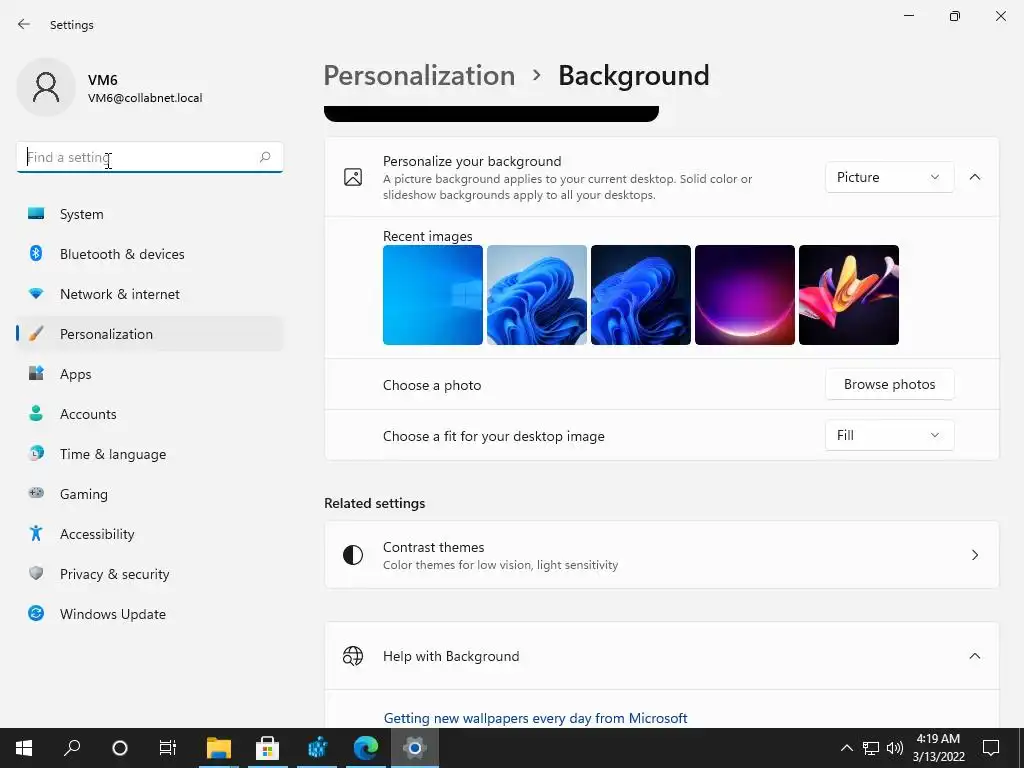
Task: Click the back arrow in Settings header
Action: point(24,24)
